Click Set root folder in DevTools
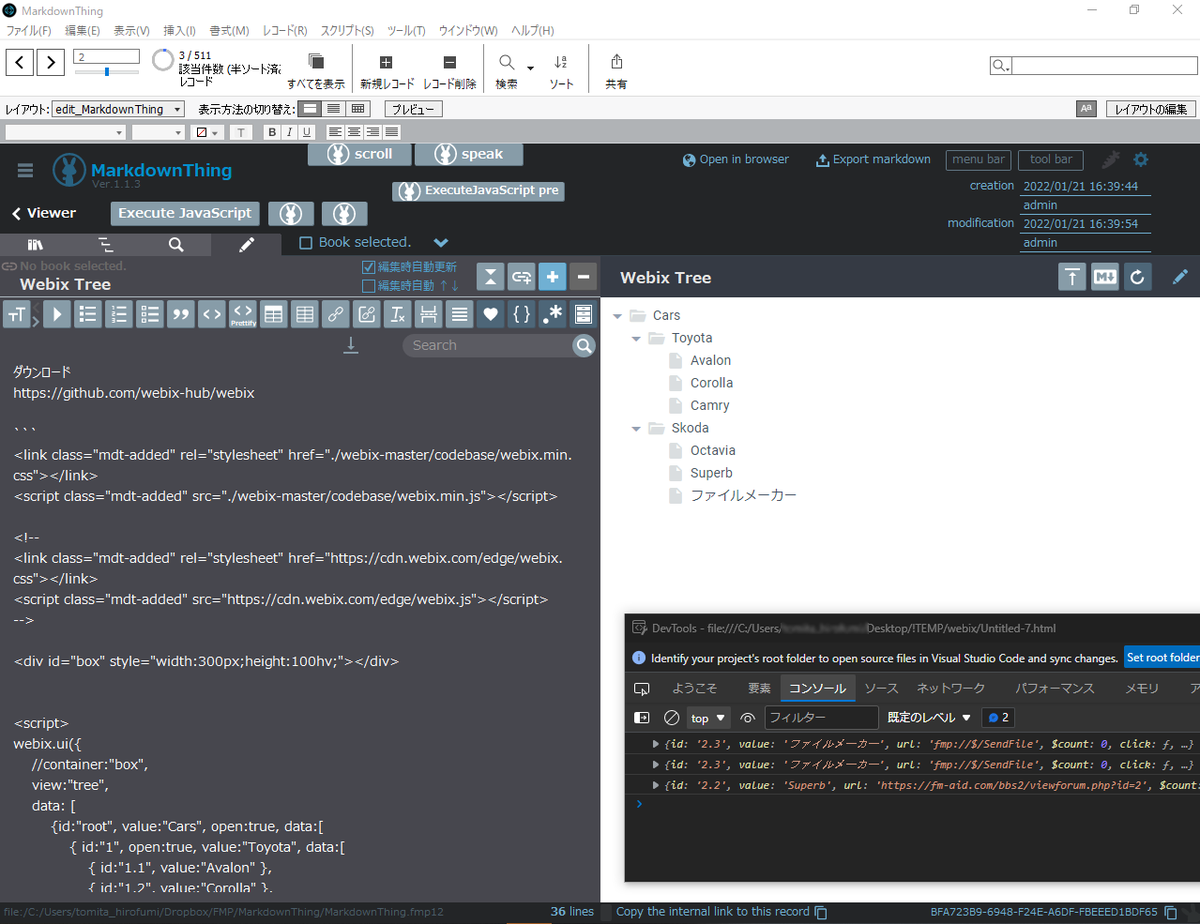Screen dimensions: 1200x924 pyautogui.click(x=1163, y=658)
